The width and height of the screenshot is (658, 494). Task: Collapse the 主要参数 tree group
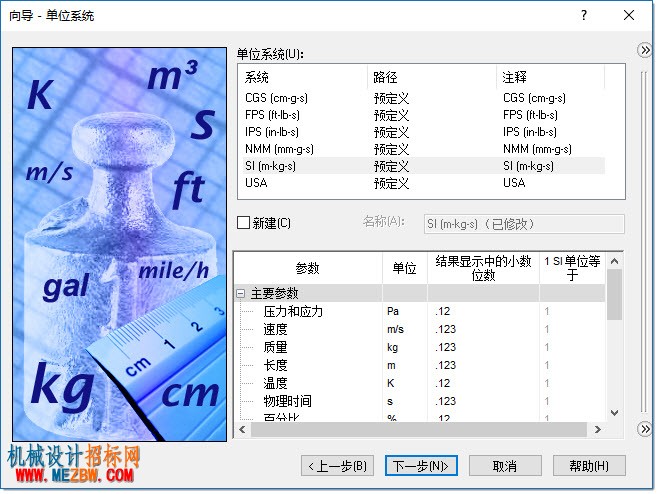pyautogui.click(x=240, y=293)
